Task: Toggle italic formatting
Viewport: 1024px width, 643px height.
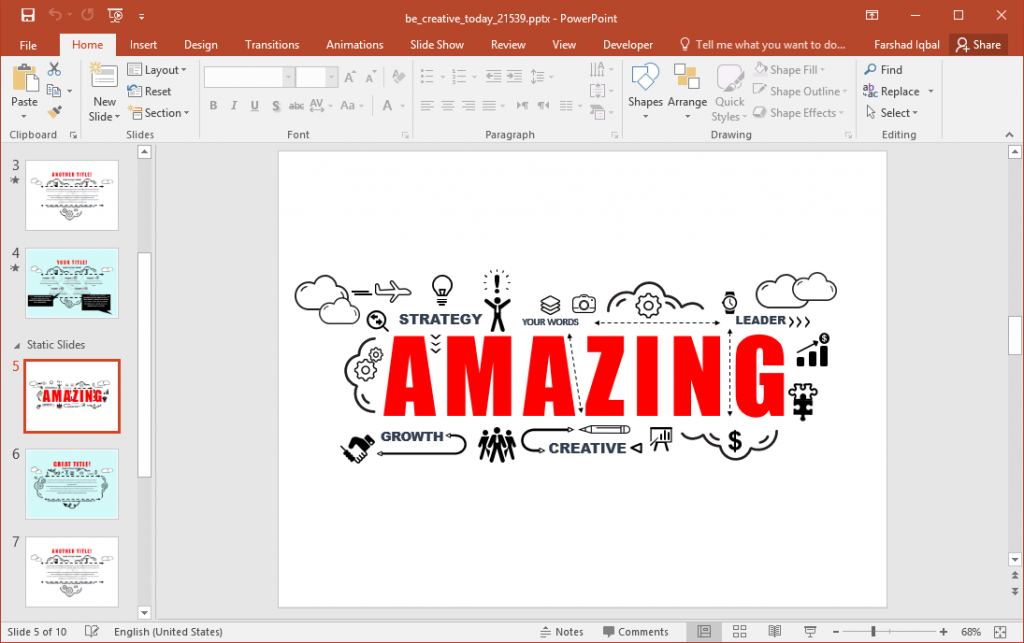Action: 232,105
